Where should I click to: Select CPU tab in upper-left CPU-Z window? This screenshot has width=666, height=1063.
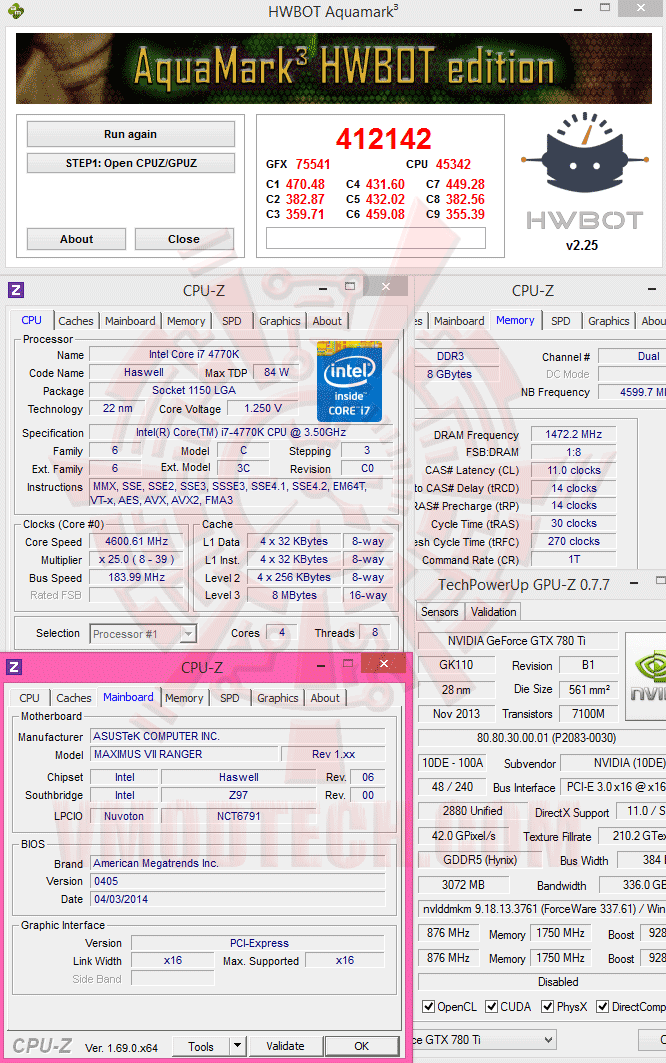31,320
